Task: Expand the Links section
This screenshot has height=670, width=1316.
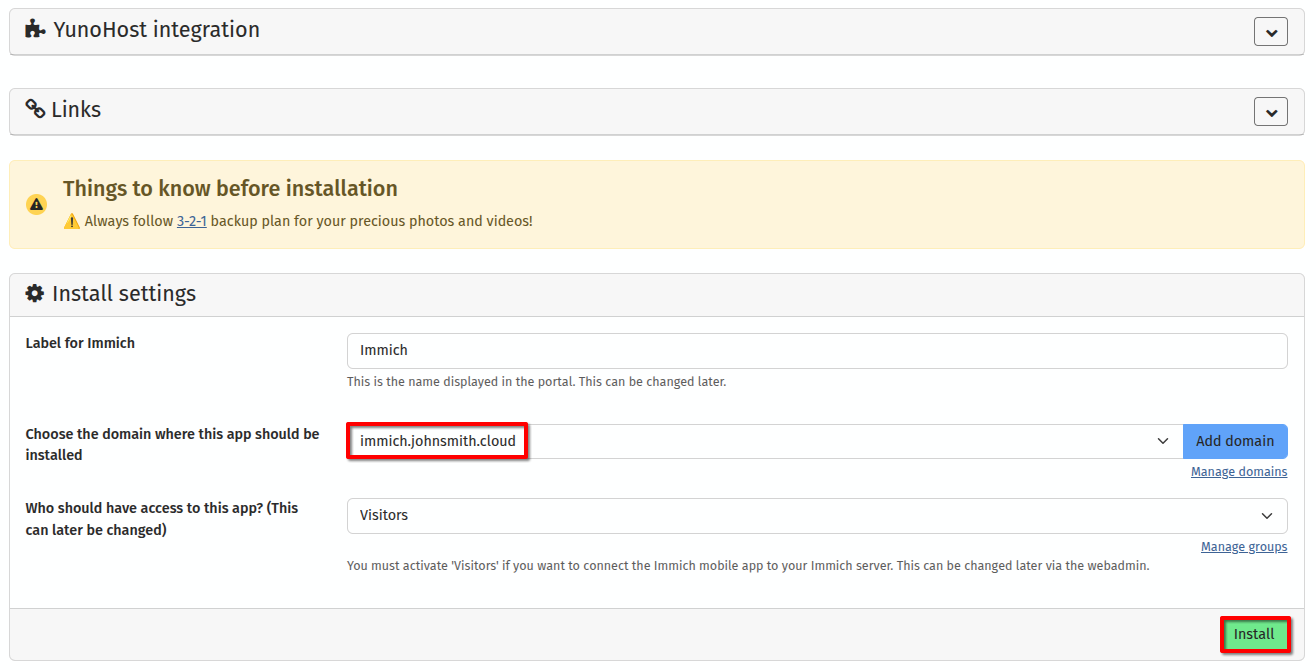Action: coord(1271,112)
